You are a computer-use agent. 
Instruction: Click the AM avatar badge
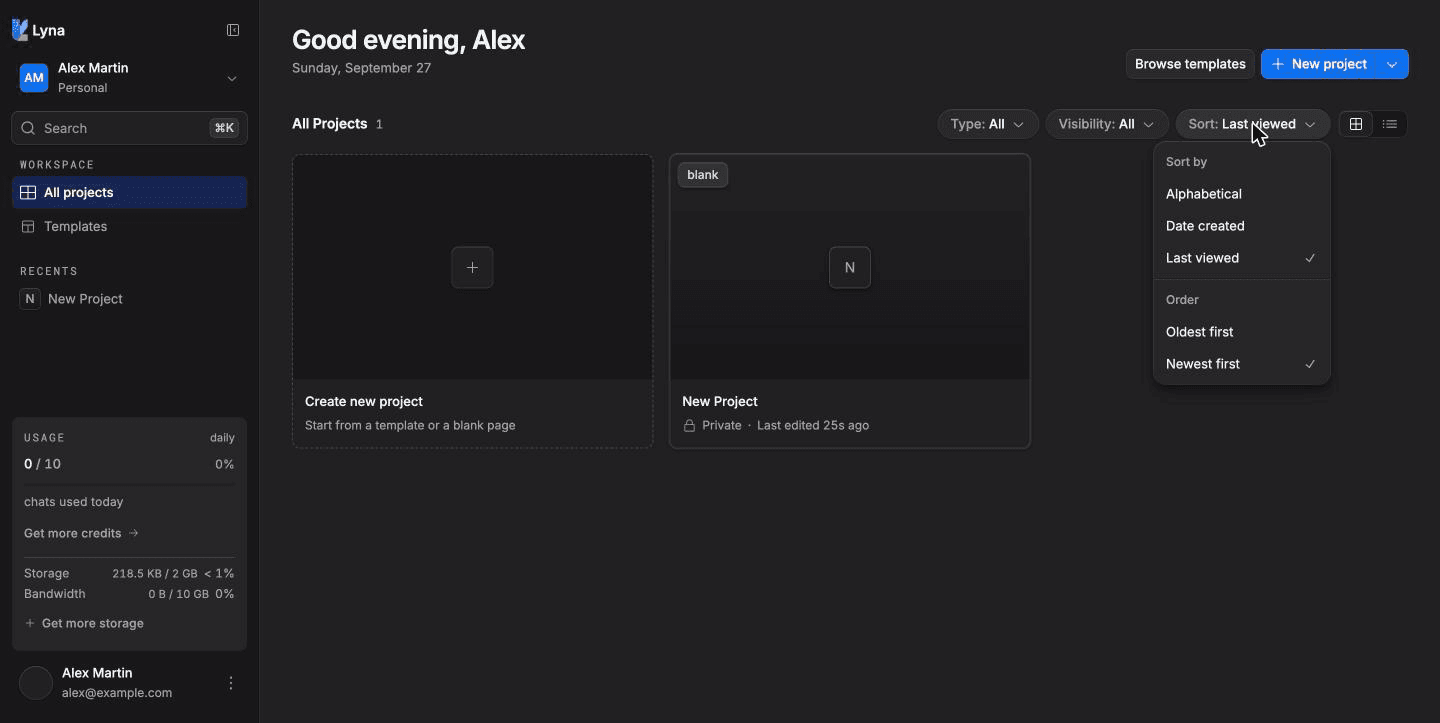(x=34, y=78)
